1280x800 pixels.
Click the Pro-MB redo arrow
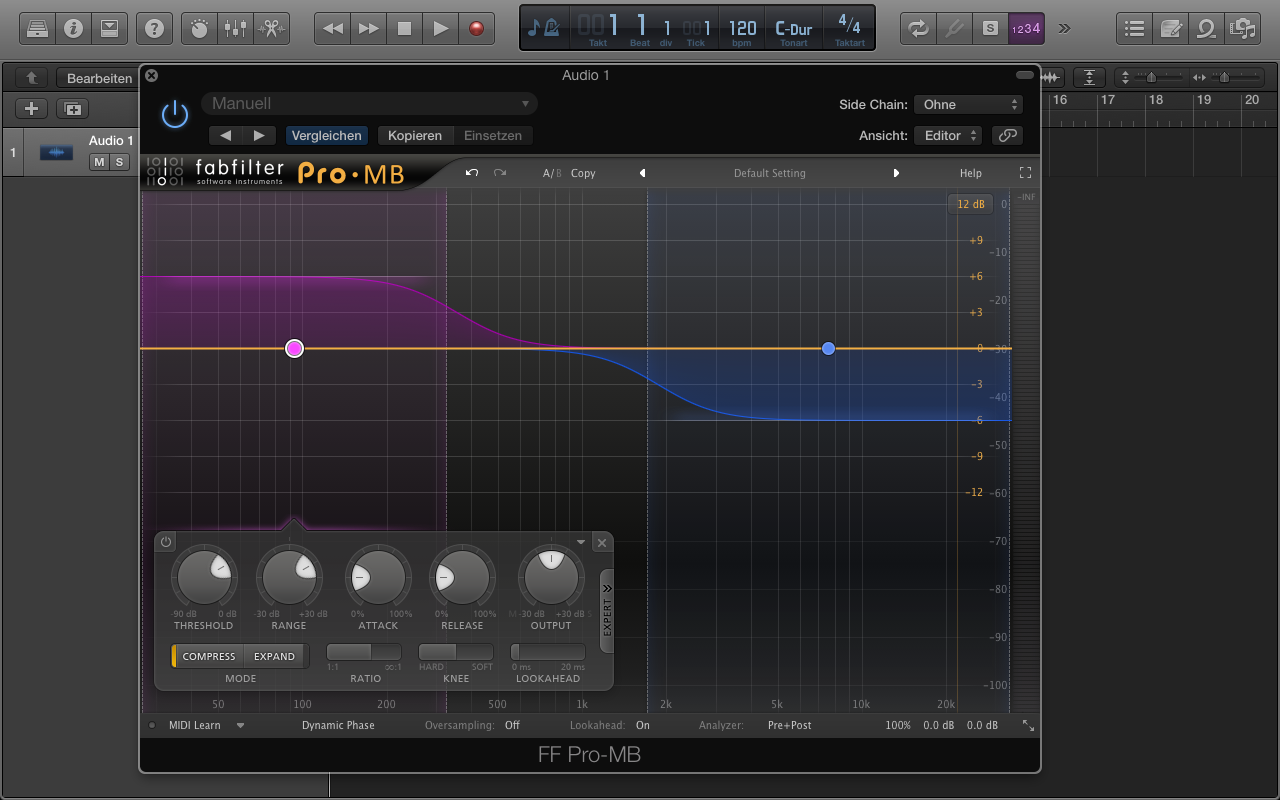click(500, 173)
